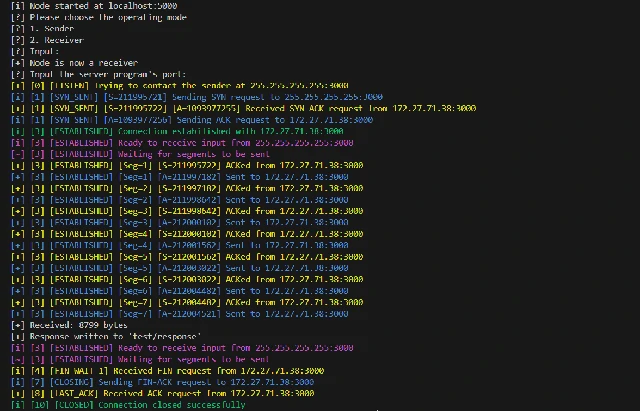Click 'Ready to receive input' line below Response written
This screenshot has height=411, width=640.
[182, 348]
